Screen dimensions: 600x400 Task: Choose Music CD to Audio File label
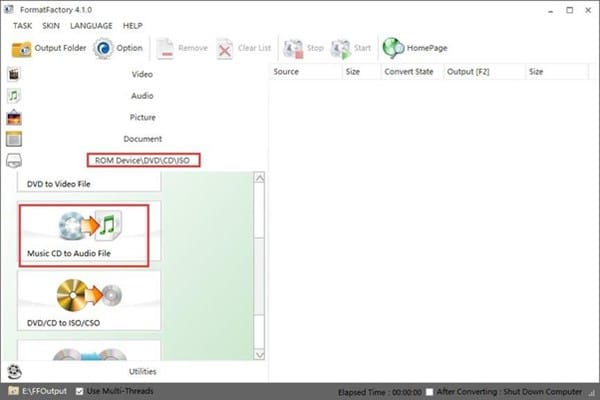(x=69, y=253)
